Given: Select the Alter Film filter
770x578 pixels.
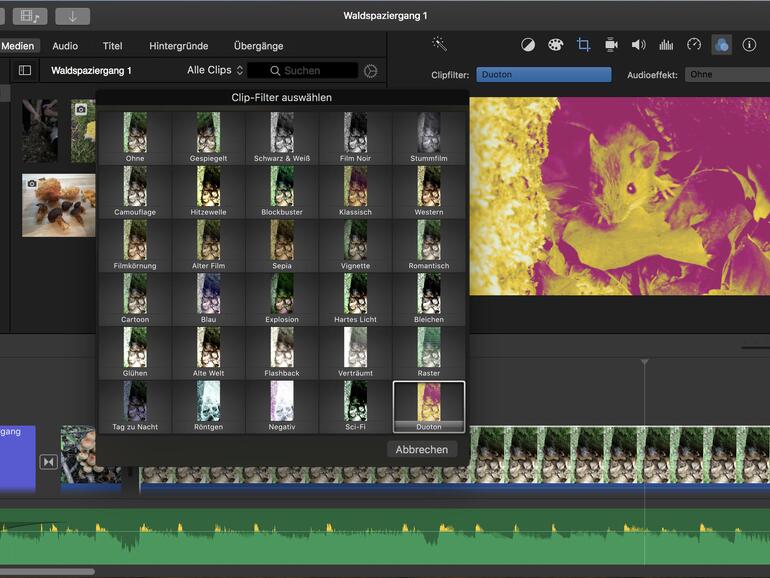Looking at the screenshot, I should tap(208, 245).
